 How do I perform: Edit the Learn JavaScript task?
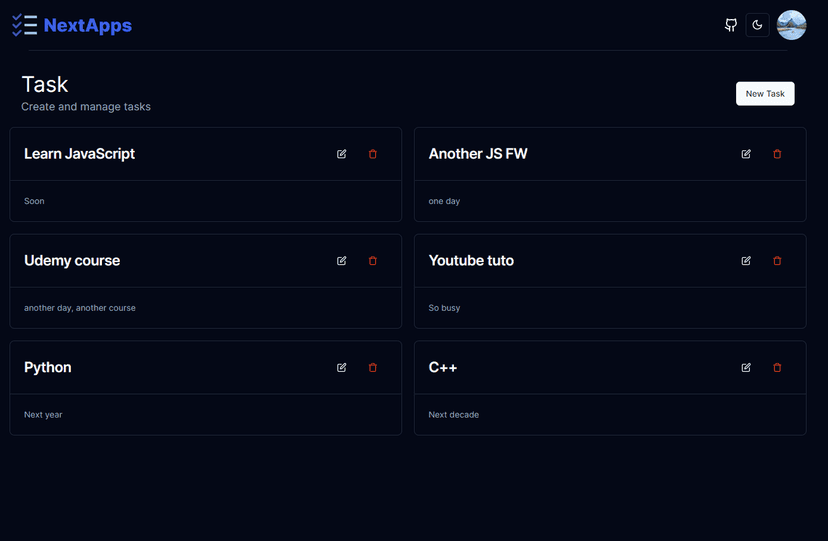click(x=342, y=154)
